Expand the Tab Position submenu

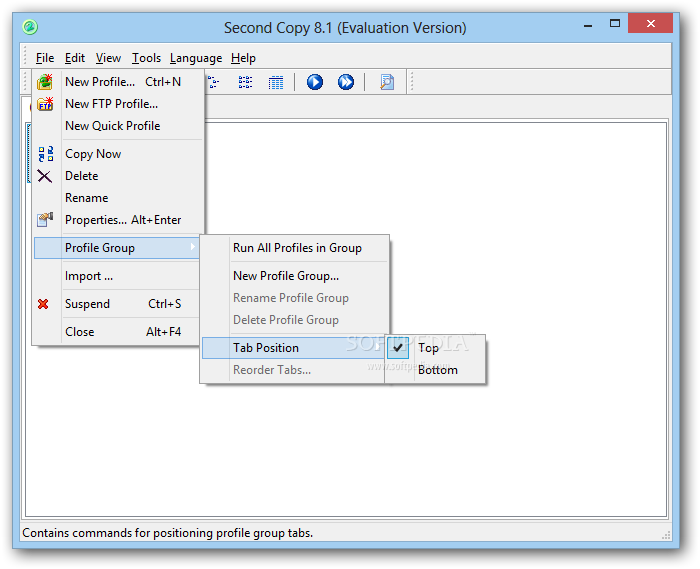click(x=293, y=348)
